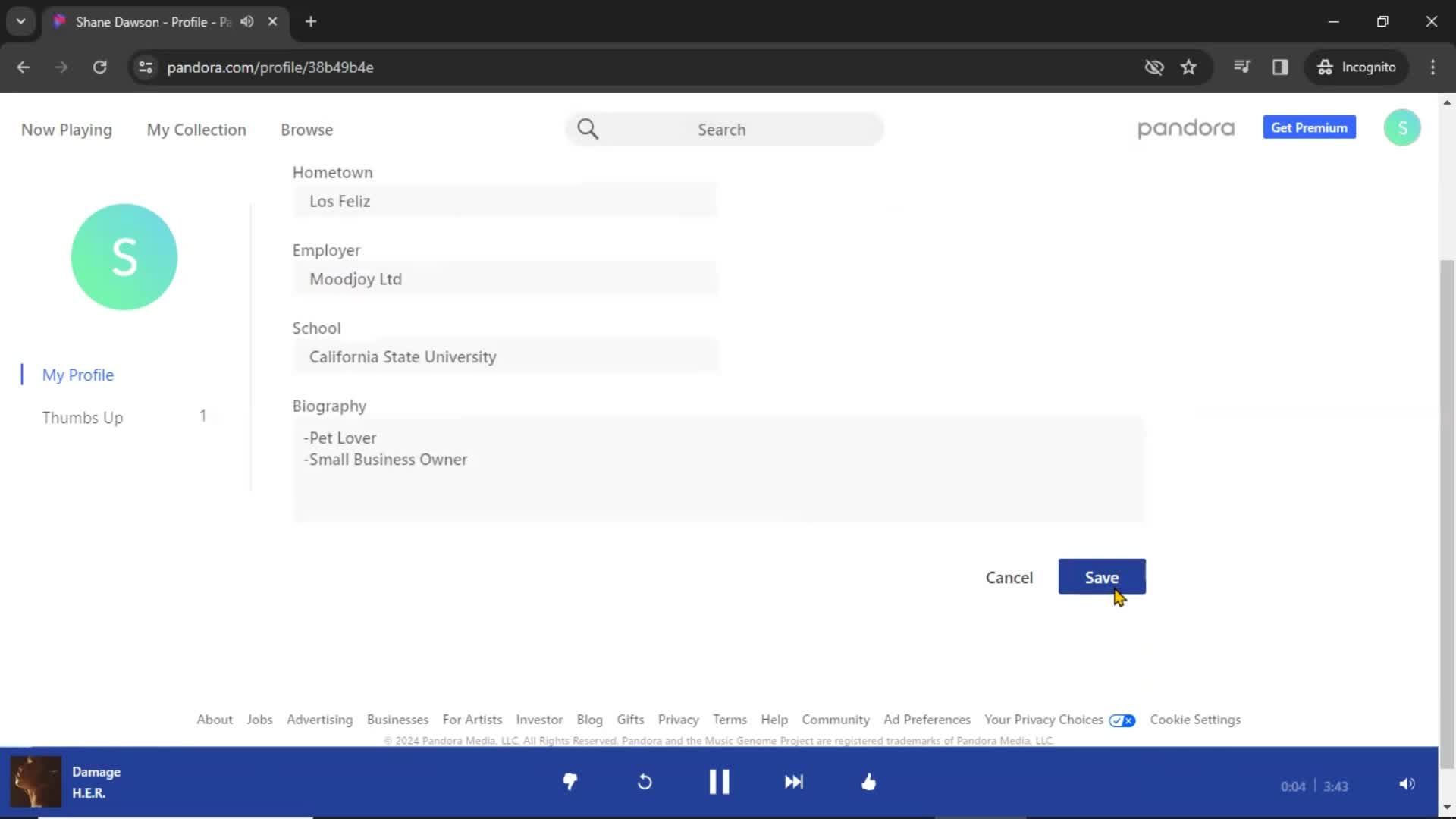Click the skip forward icon
Image resolution: width=1456 pixels, height=819 pixels.
[794, 781]
